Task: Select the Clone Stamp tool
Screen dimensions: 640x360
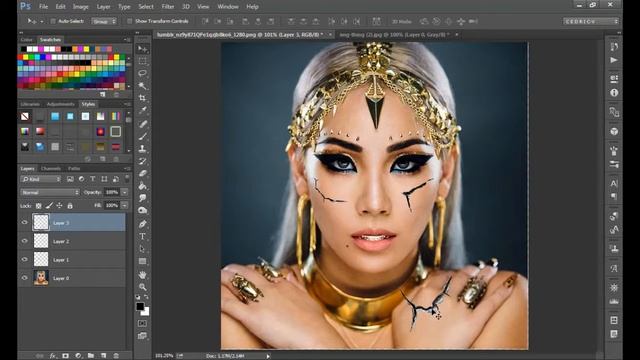Action: pyautogui.click(x=142, y=149)
